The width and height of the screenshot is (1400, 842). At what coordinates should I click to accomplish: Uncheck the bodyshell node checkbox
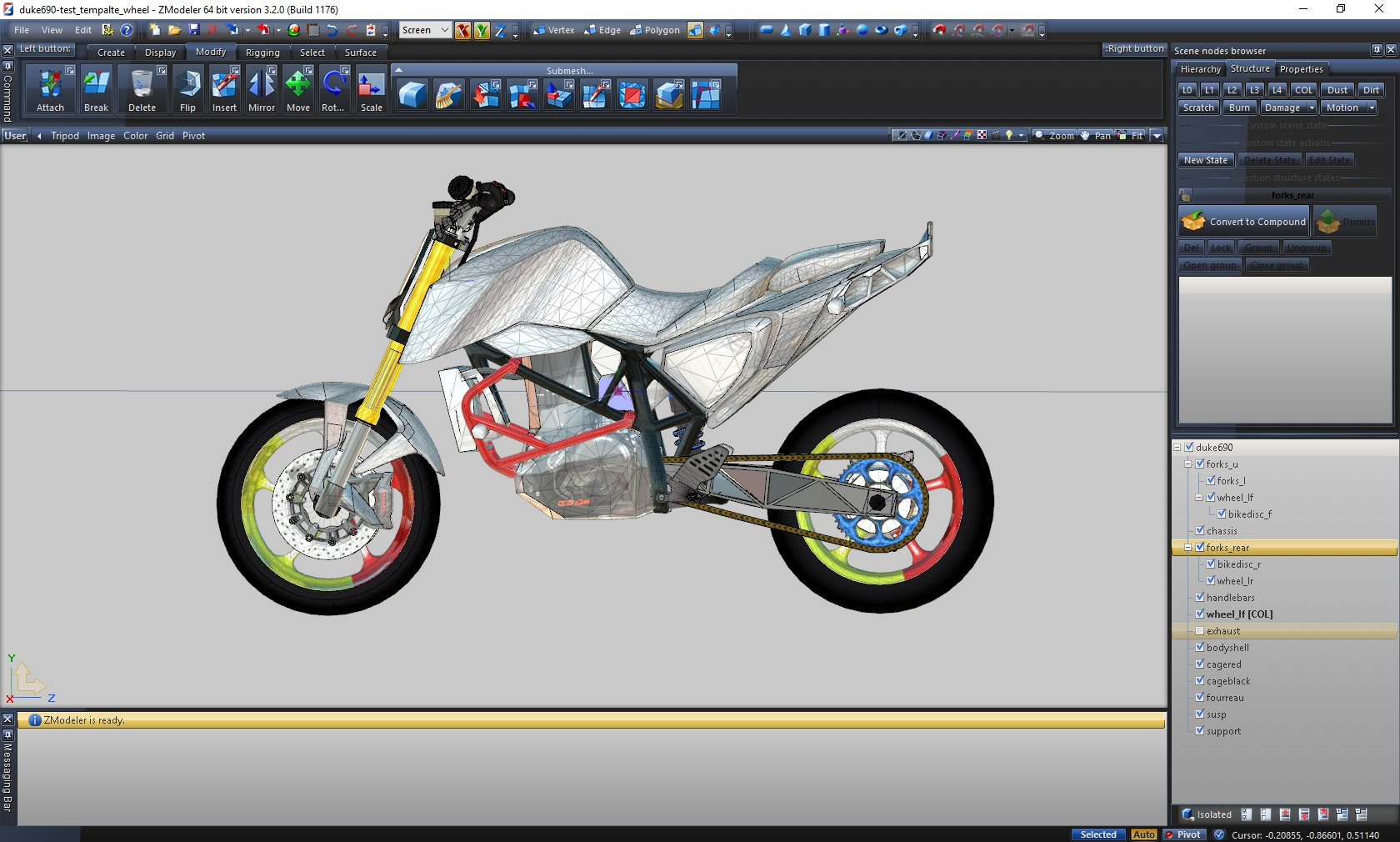(x=1200, y=648)
